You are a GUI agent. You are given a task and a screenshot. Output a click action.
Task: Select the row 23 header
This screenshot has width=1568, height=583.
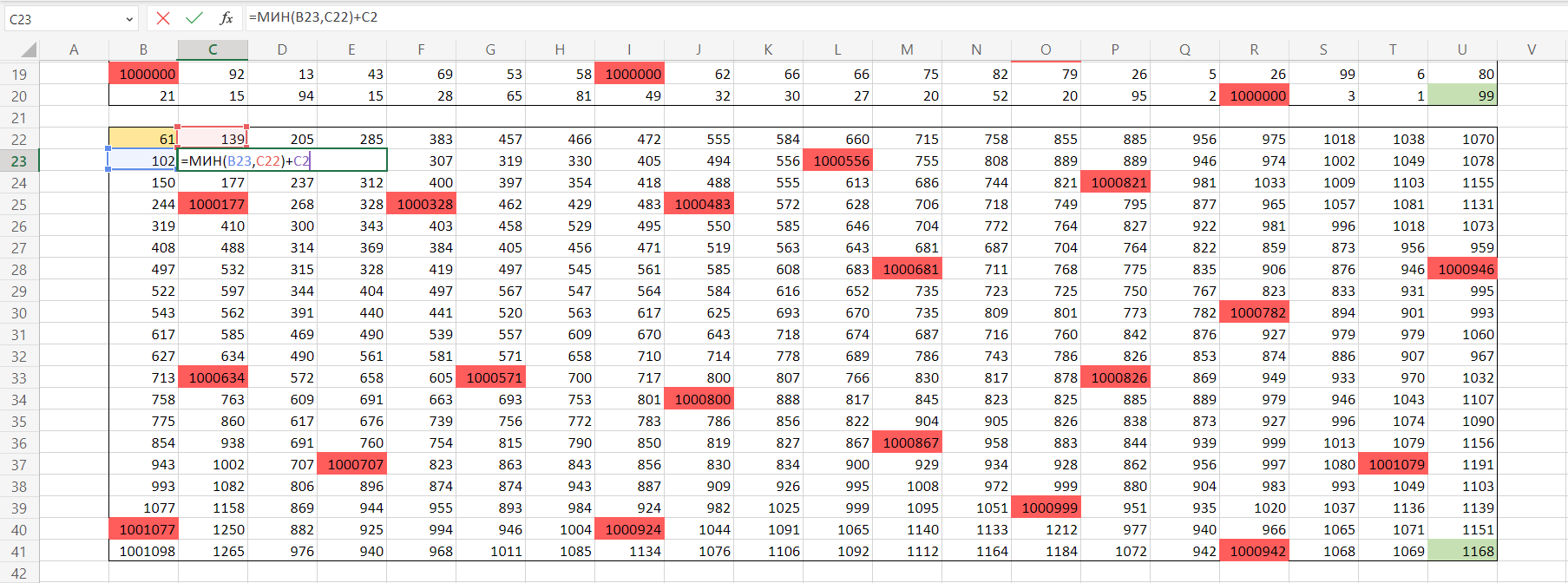coord(19,161)
